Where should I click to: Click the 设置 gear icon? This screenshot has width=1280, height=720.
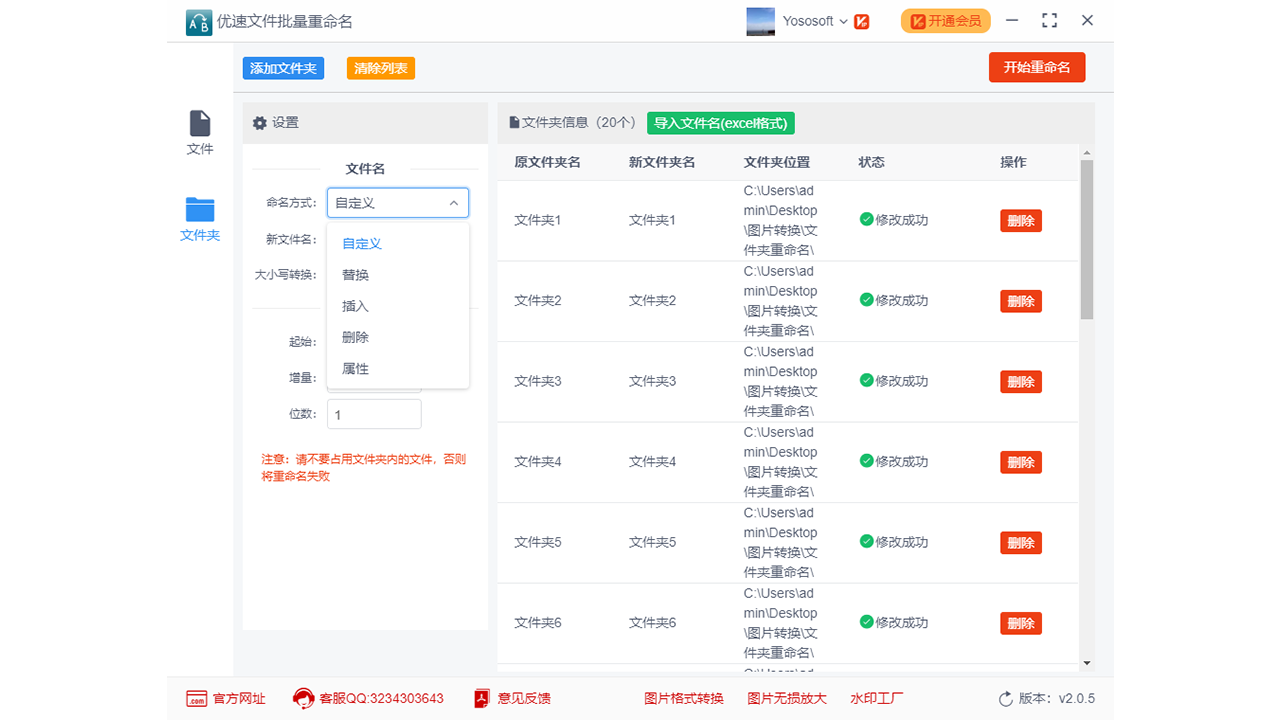tap(259, 122)
